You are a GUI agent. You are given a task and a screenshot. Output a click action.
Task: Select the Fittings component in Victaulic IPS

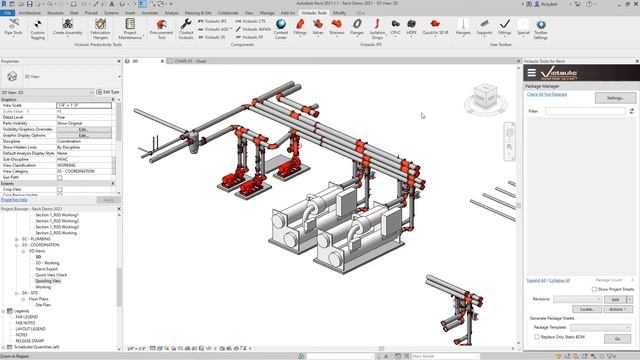pos(300,27)
